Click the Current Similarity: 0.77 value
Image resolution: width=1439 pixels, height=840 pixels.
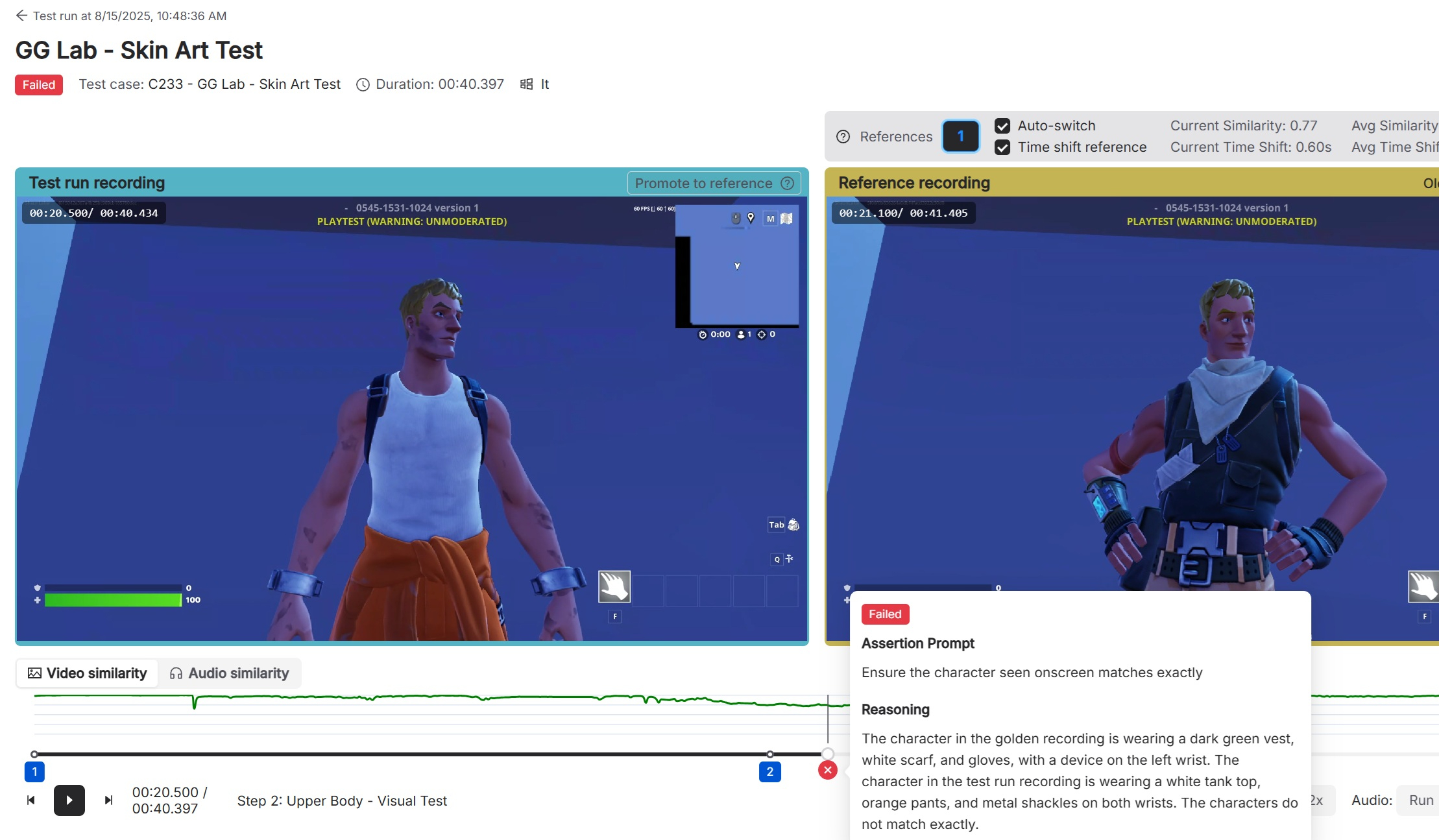(x=1244, y=126)
